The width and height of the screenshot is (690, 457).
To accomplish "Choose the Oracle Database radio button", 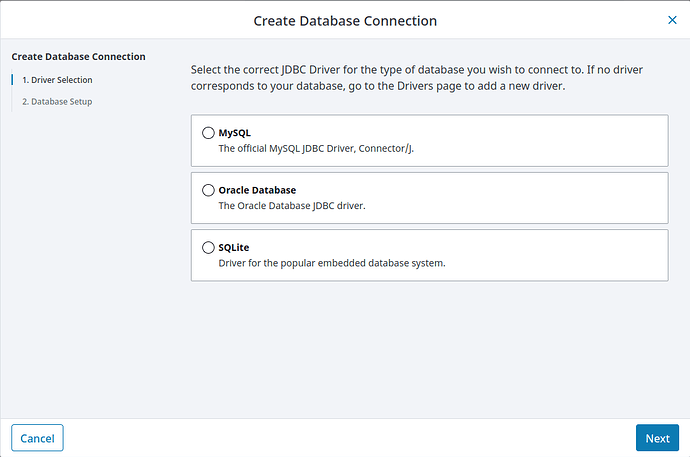I will coord(208,190).
